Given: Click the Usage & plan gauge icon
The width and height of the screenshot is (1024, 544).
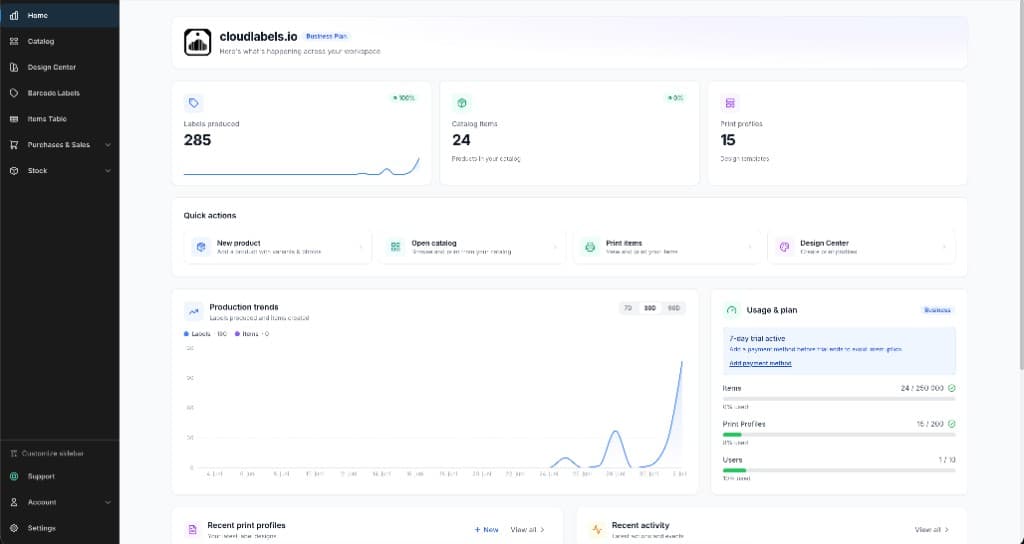Looking at the screenshot, I should point(731,310).
